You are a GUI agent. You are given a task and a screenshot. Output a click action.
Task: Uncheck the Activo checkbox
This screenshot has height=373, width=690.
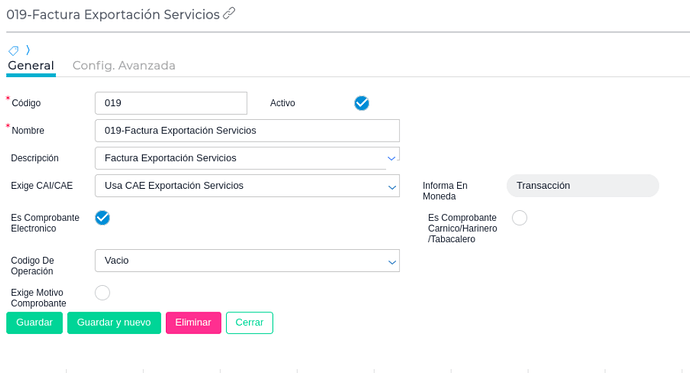(362, 103)
